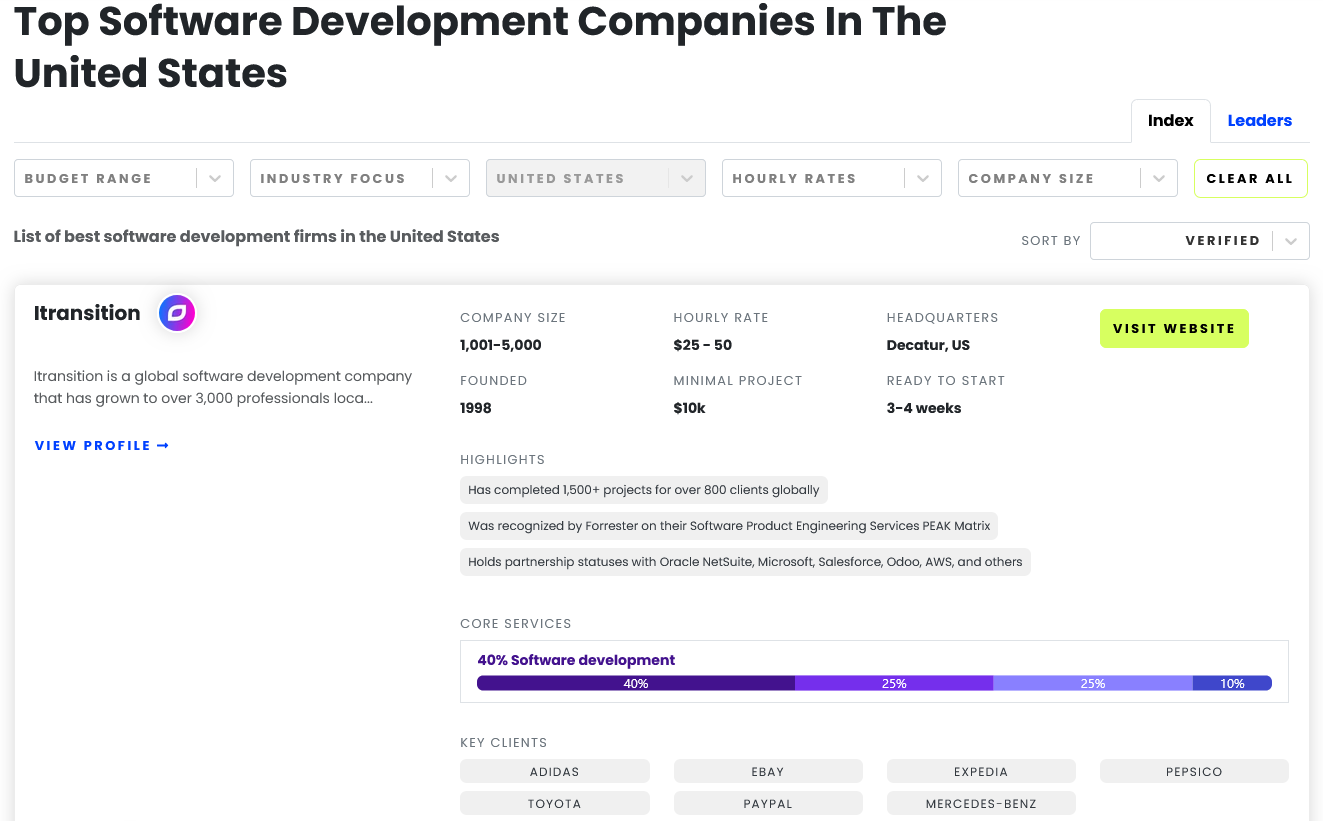Screen dimensions: 1323x821
Task: Expand the Hourly Rates filter
Action: 832,178
